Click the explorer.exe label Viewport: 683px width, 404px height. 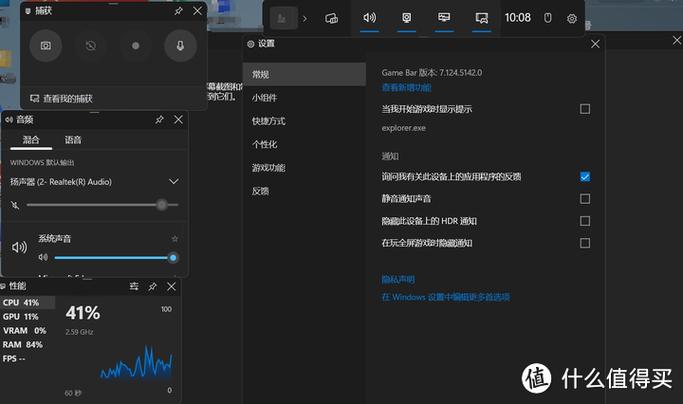pyautogui.click(x=403, y=128)
